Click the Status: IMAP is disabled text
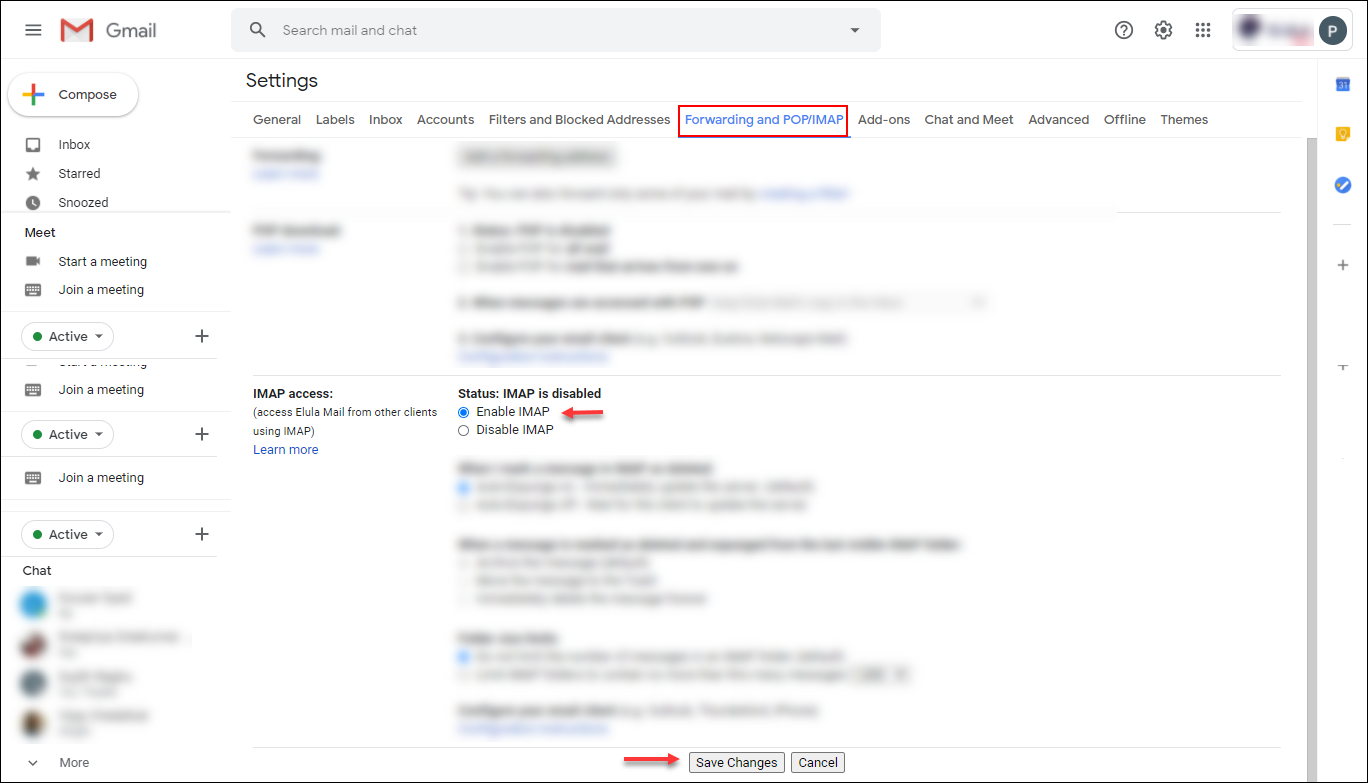Screen dimensions: 1368x783 point(530,394)
